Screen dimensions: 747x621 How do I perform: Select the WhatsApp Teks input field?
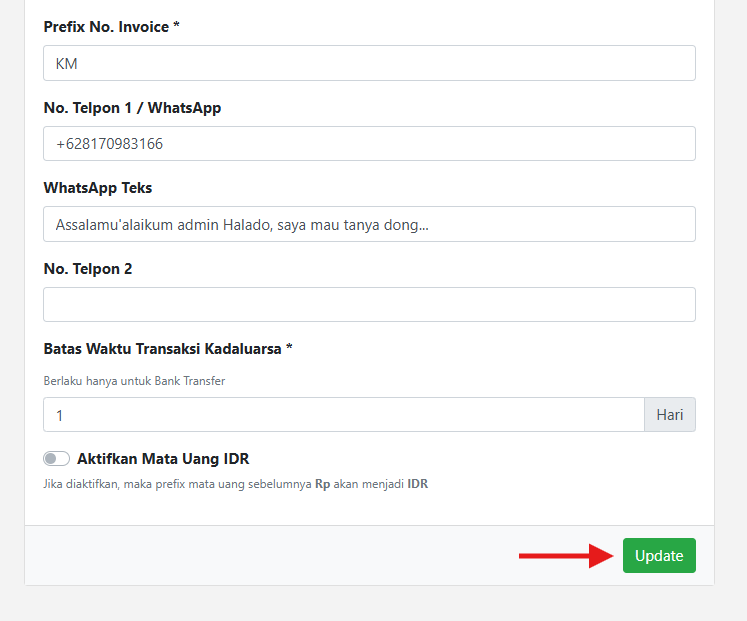369,225
